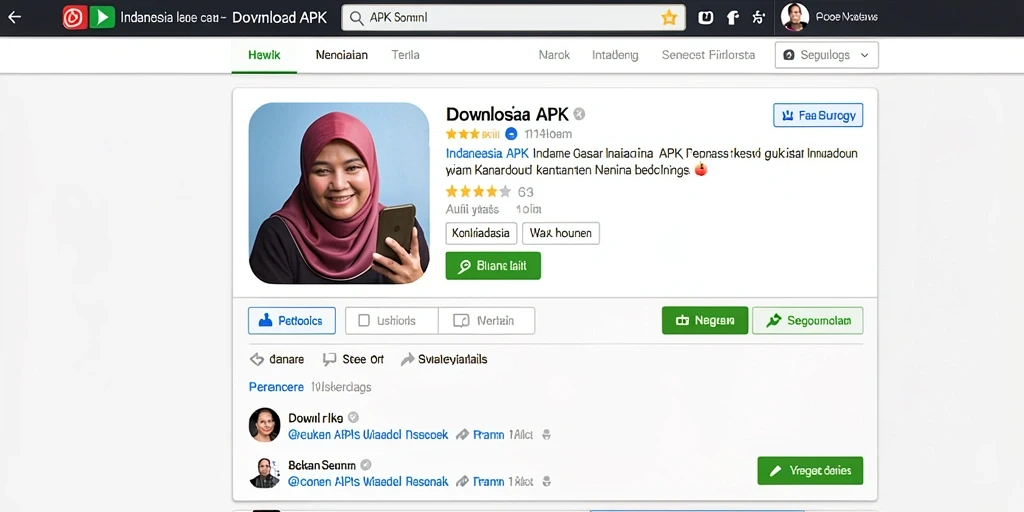Click the Stee Ort comment icon

(x=330, y=359)
